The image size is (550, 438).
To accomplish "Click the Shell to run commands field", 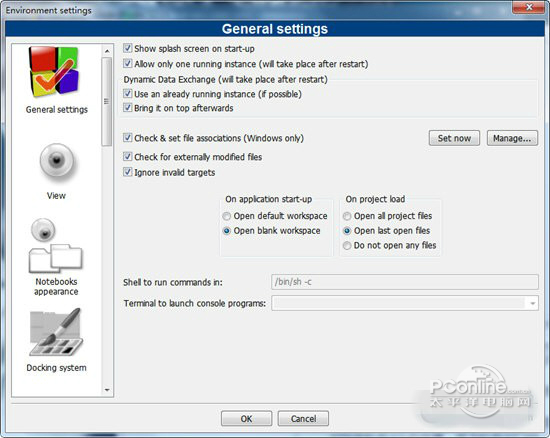I will [x=405, y=282].
